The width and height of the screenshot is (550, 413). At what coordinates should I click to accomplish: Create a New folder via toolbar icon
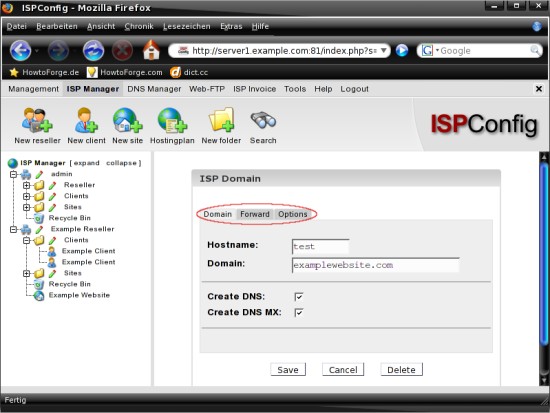coord(221,120)
